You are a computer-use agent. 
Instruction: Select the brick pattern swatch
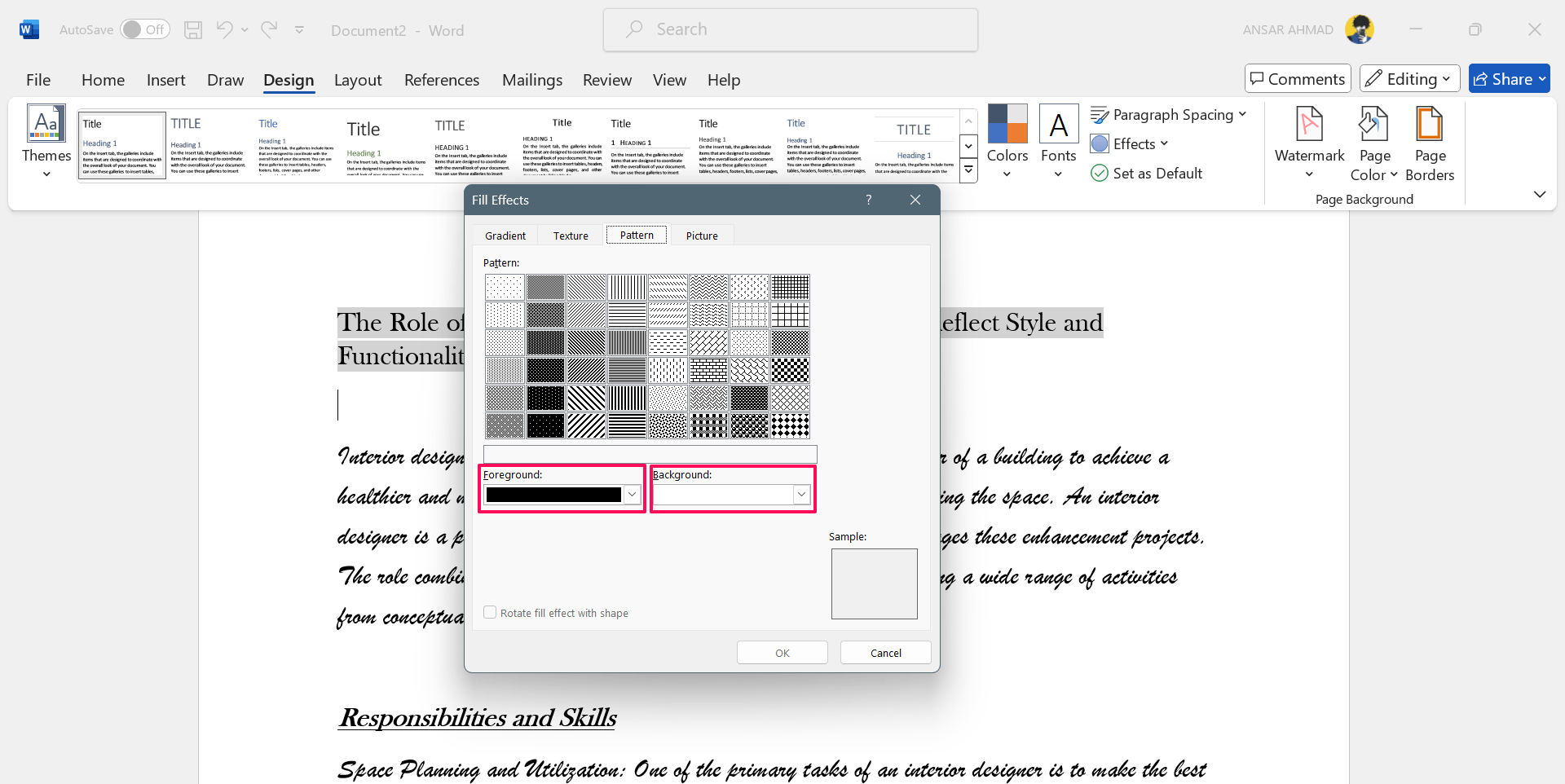(708, 370)
